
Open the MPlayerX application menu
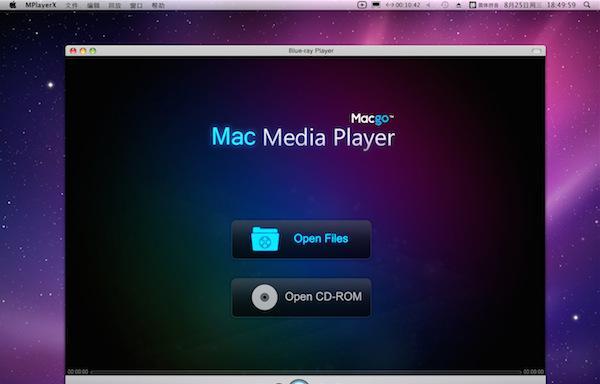pyautogui.click(x=41, y=5)
